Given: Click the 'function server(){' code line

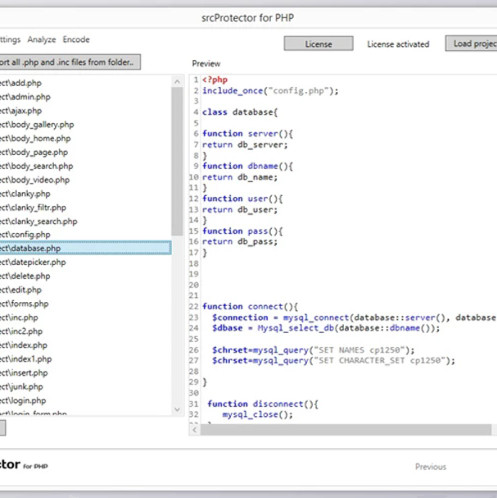Looking at the screenshot, I should 248,134.
